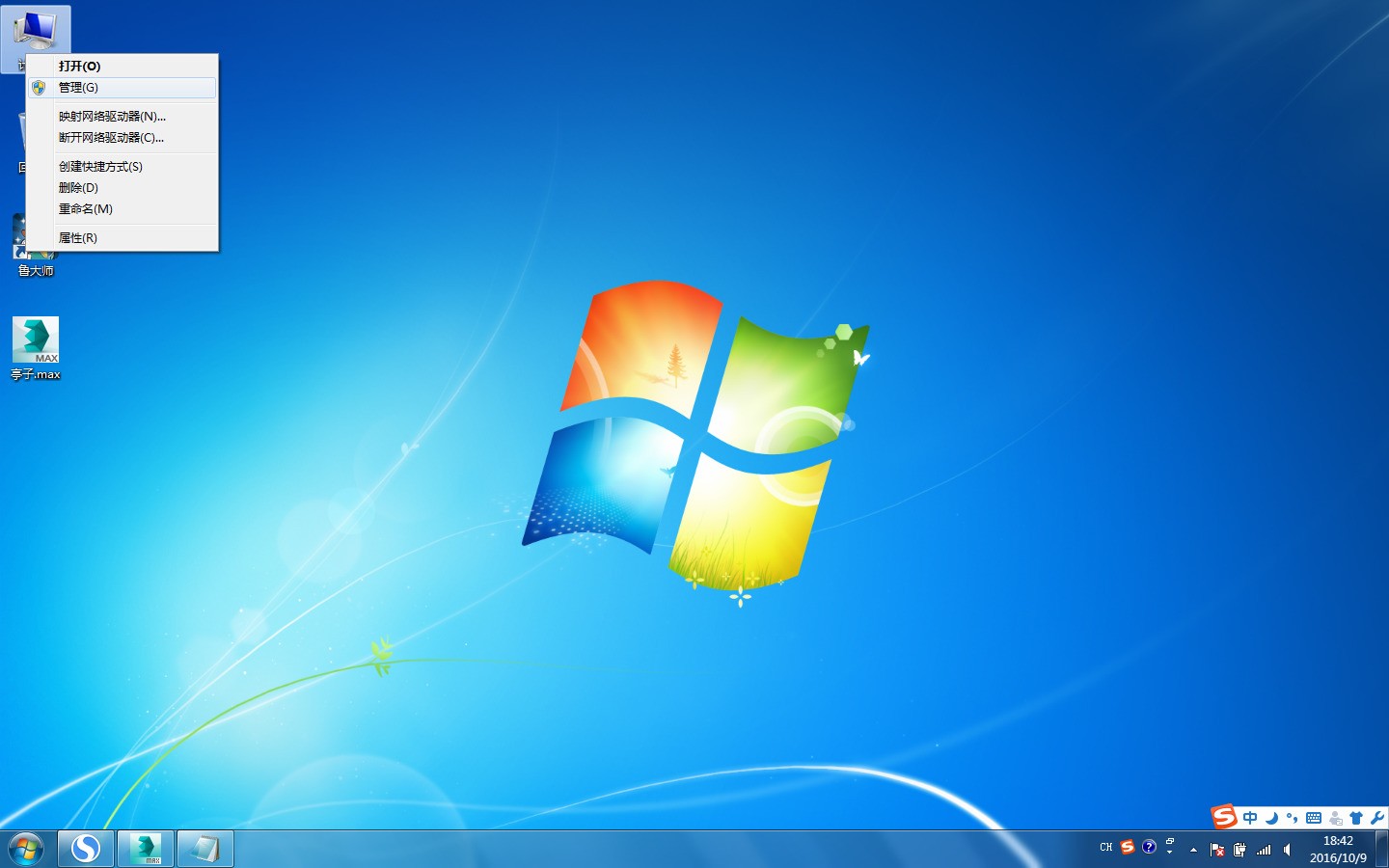Open IME wrench toolbox settings
Screen dimensions: 1389x868
[x=1376, y=818]
